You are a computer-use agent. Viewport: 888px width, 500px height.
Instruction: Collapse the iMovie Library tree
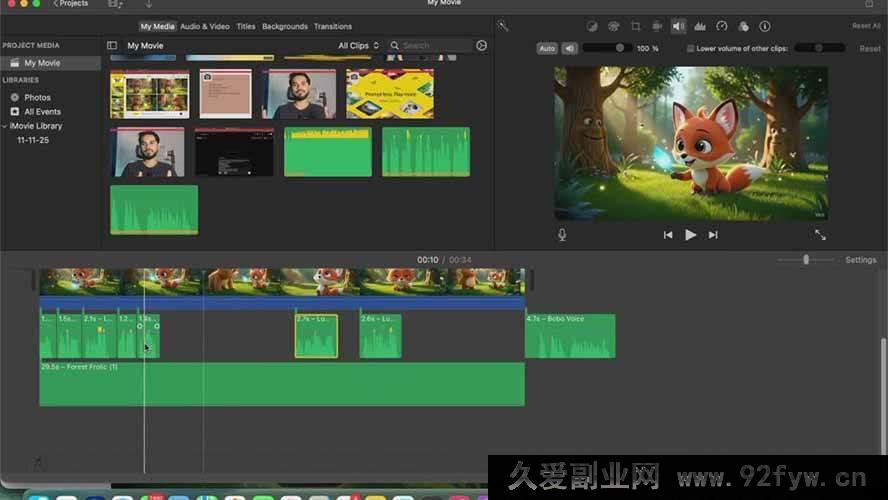click(x=5, y=126)
